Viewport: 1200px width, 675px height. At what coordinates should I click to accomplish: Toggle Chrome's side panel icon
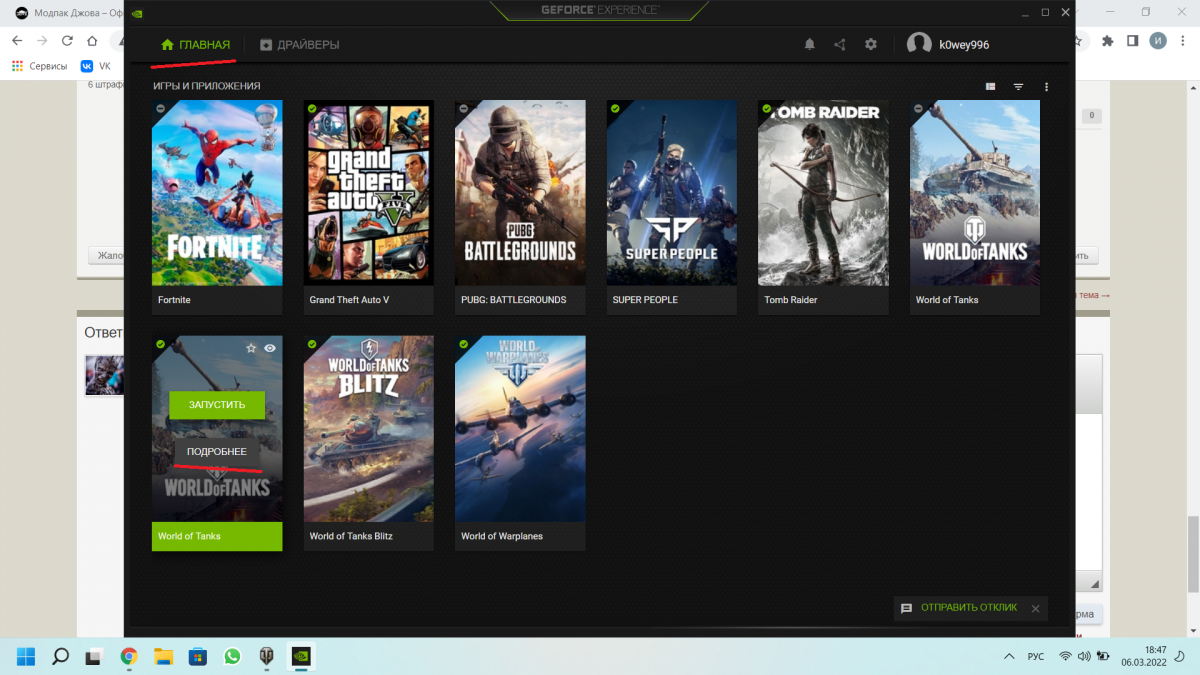pyautogui.click(x=1133, y=41)
